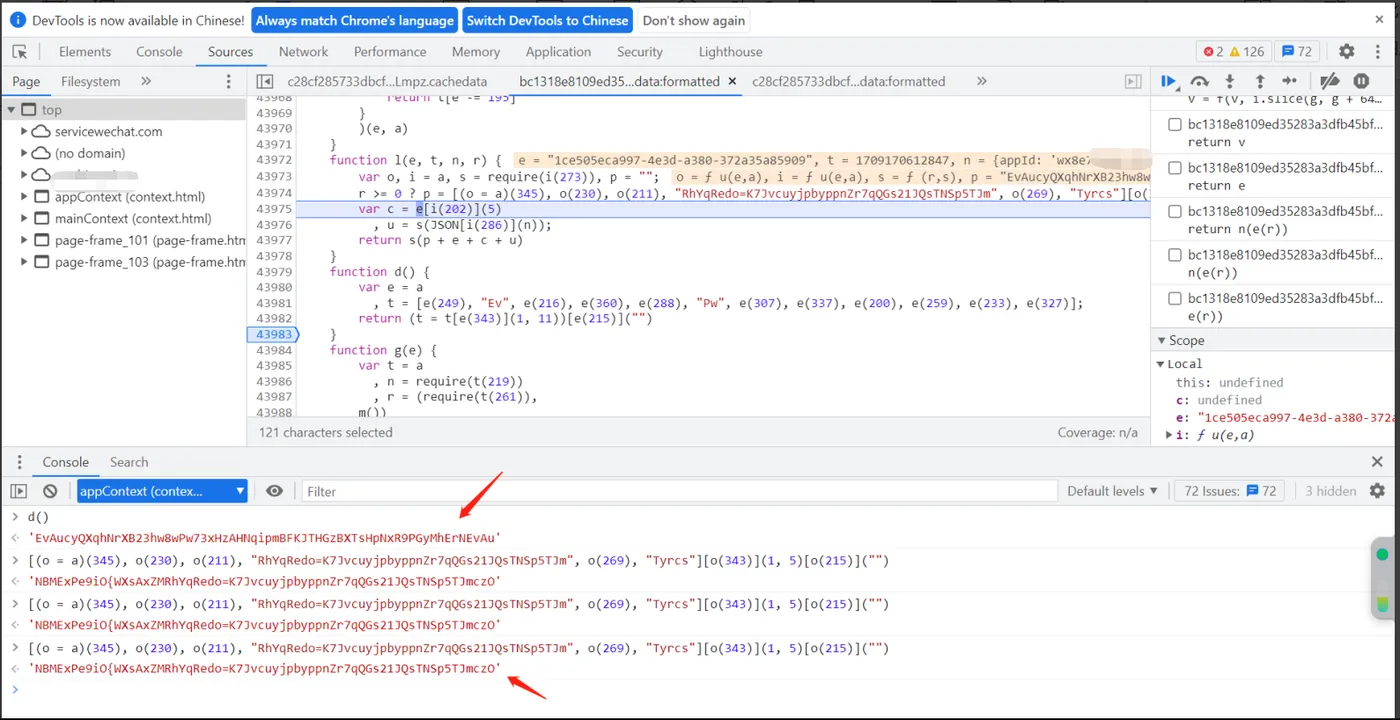Image resolution: width=1400 pixels, height=720 pixels.
Task: Collapse the 'top' tree node
Action: pos(12,110)
